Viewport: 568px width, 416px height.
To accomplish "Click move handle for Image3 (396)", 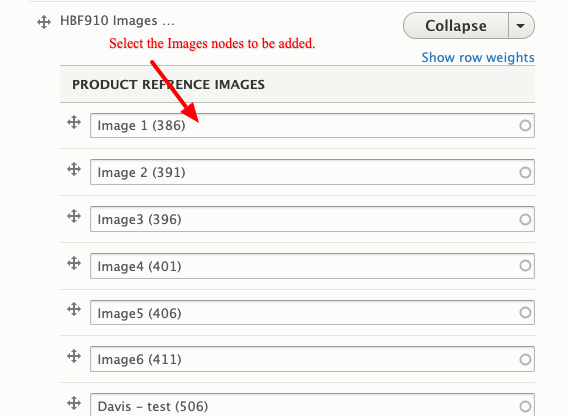I will click(74, 216).
